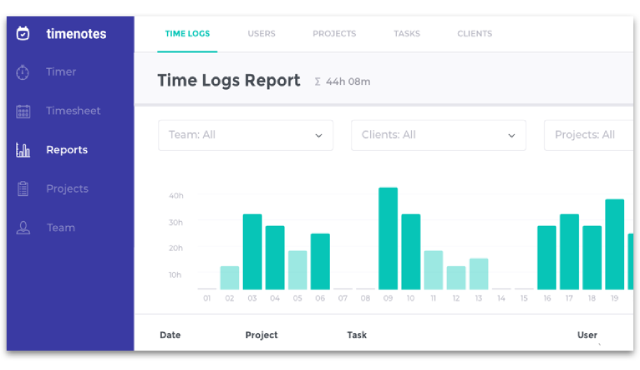Open the Projects report tab
640x370 pixels.
pos(334,33)
